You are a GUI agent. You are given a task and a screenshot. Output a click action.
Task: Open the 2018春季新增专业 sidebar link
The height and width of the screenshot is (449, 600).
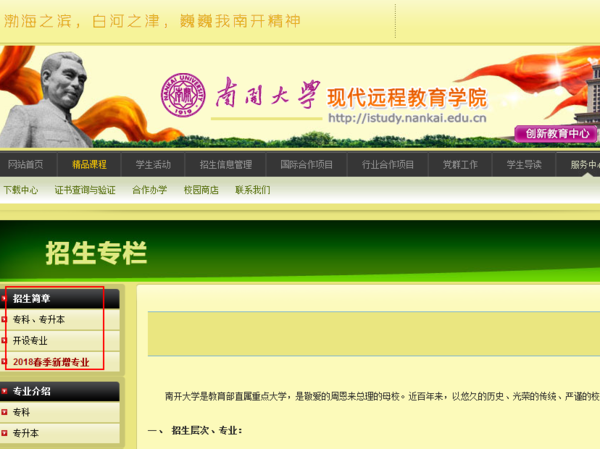pos(60,362)
